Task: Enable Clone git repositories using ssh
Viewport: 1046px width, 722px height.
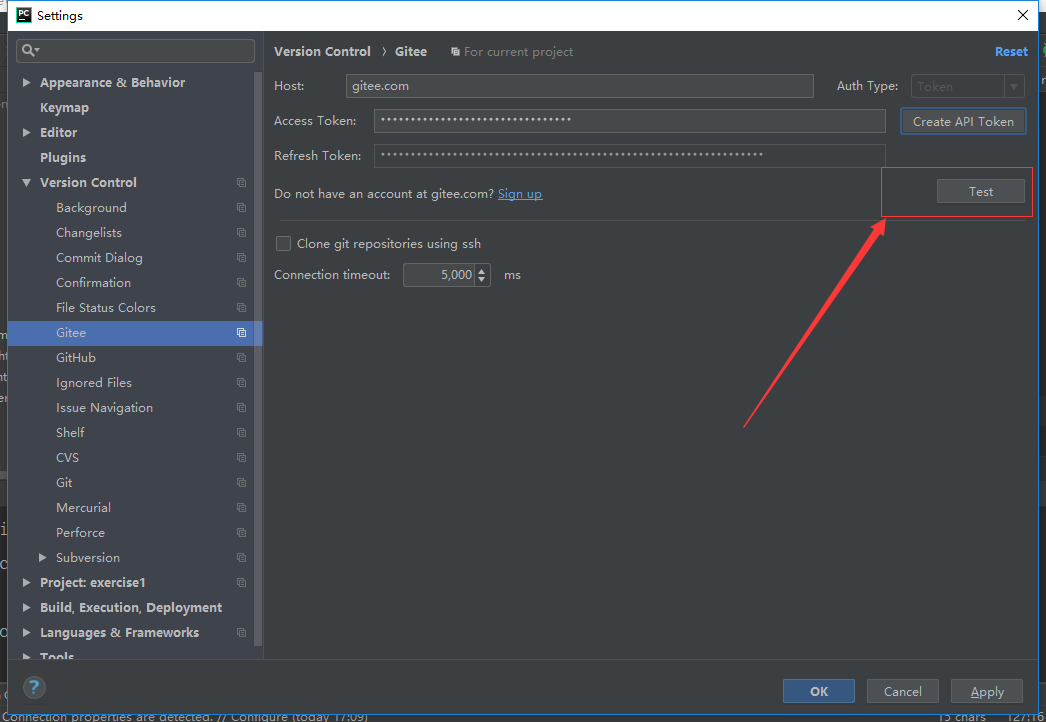Action: (x=284, y=244)
